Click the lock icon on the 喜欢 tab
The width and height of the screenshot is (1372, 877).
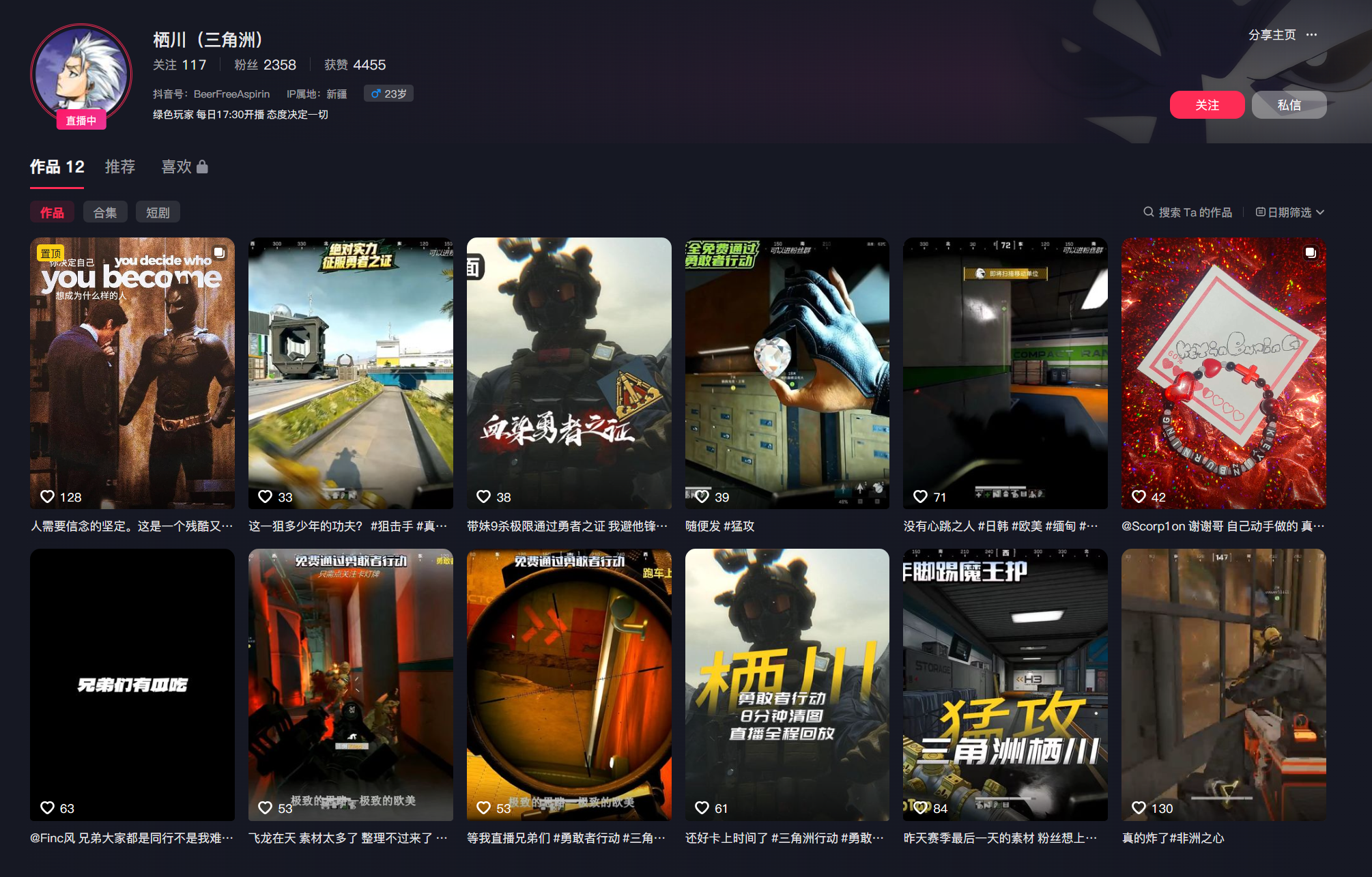tap(202, 167)
